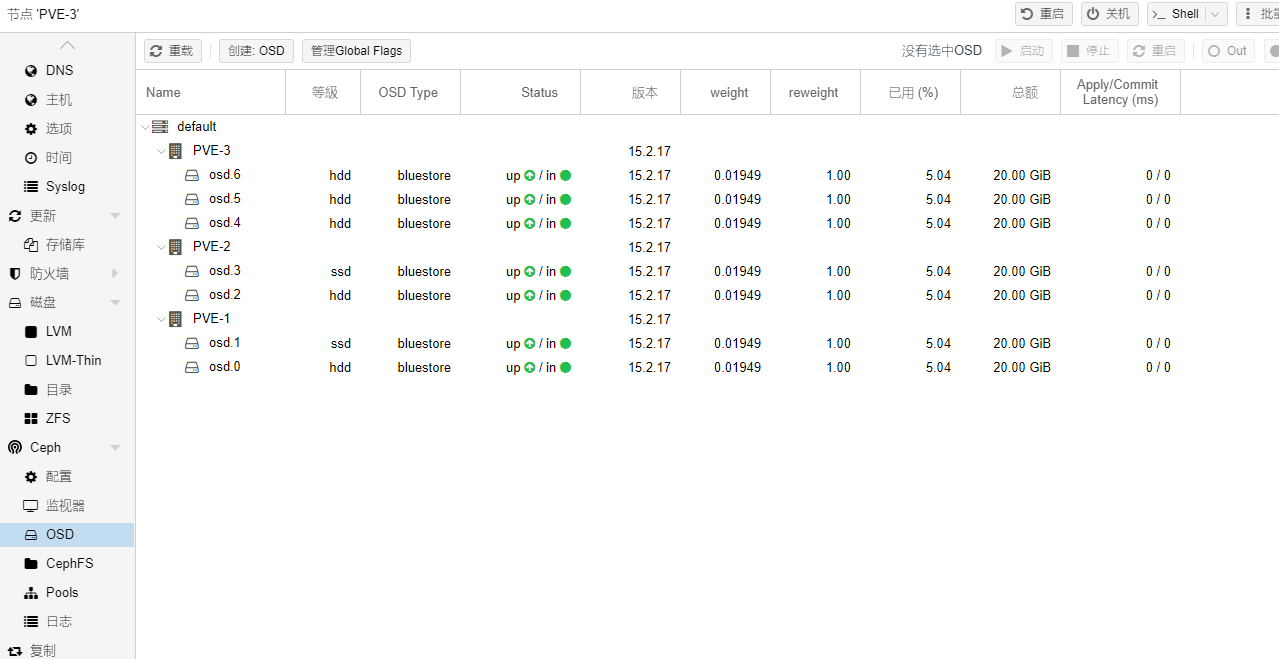Click the osd.4 drive icon
1279x659 pixels.
coord(193,223)
